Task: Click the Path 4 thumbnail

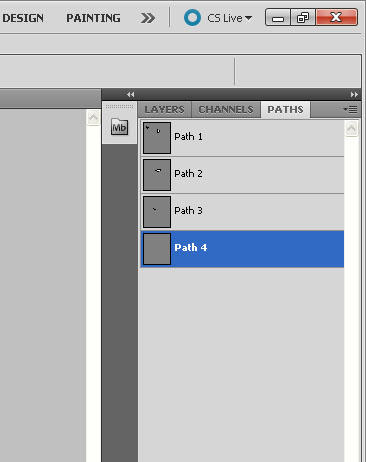Action: [157, 249]
